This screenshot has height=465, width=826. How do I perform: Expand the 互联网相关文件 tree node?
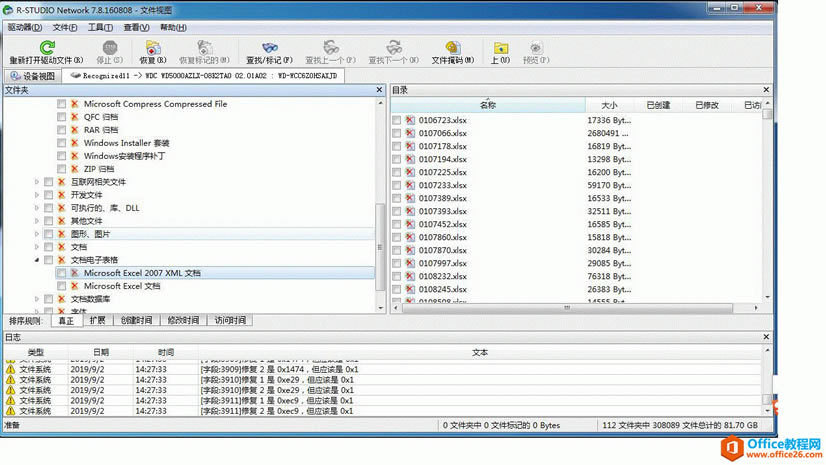(36, 182)
